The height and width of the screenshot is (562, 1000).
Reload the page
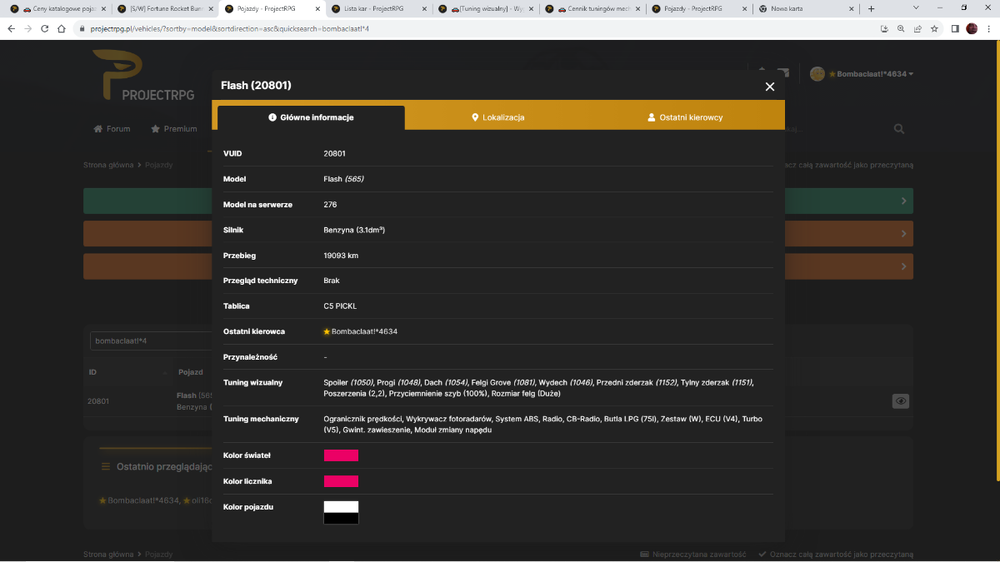[45, 29]
